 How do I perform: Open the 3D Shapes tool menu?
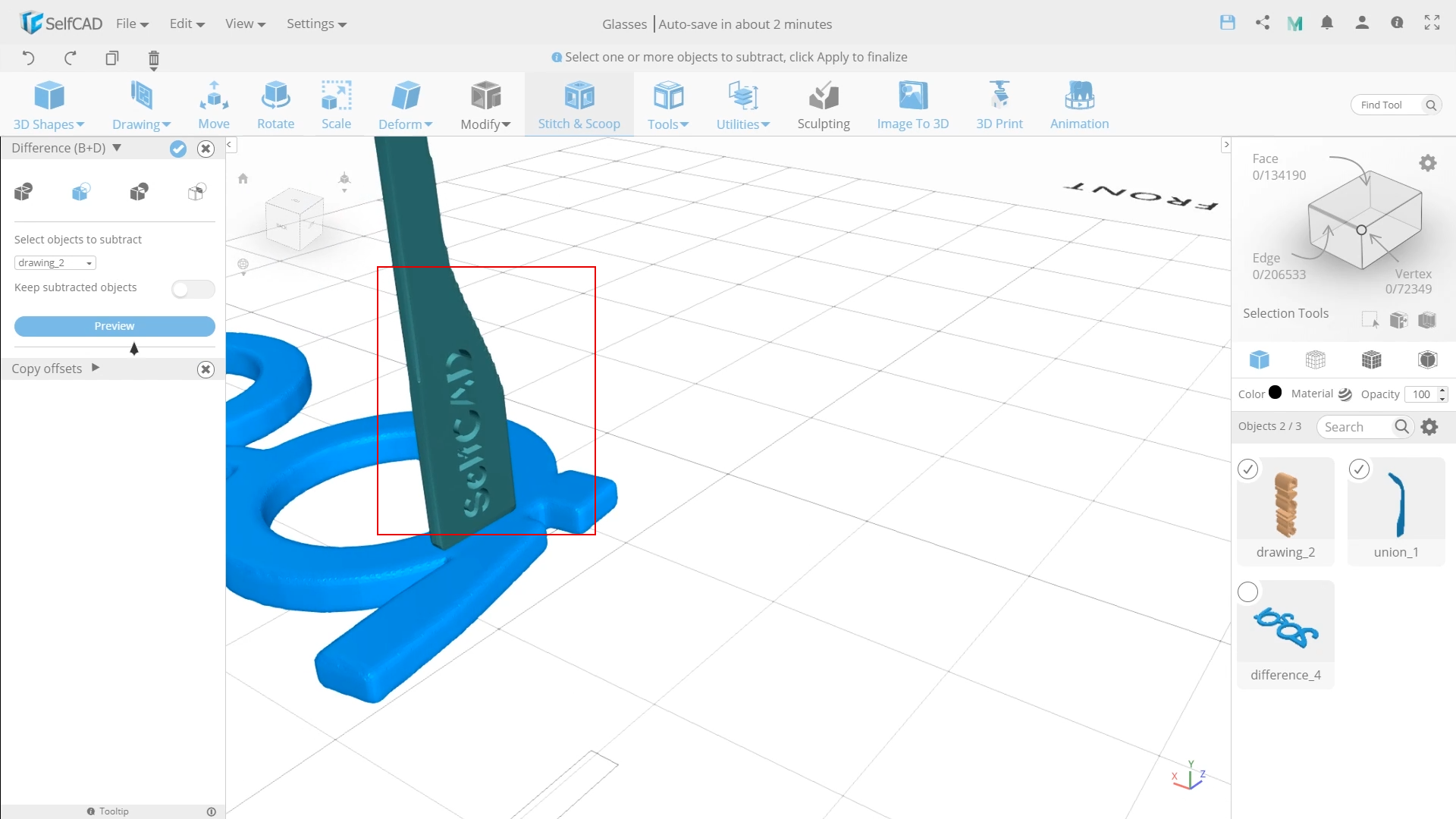point(49,105)
